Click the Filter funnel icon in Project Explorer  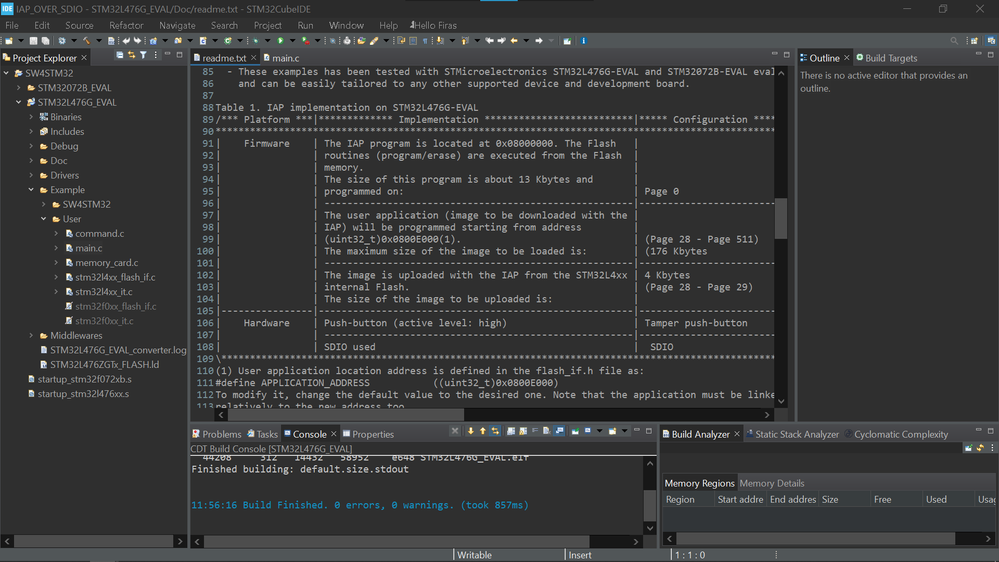(143, 55)
